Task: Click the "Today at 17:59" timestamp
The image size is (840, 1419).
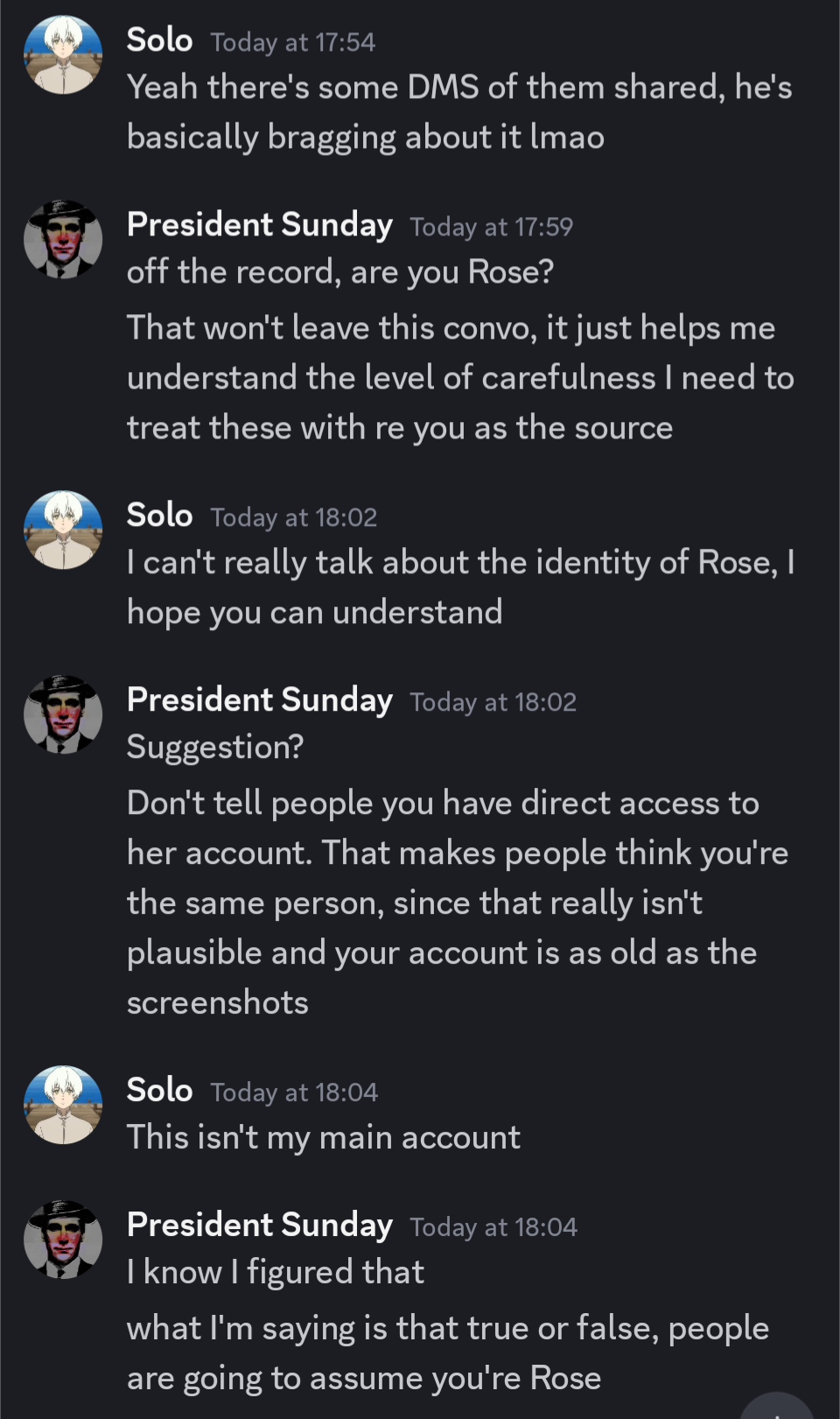Action: click(x=491, y=227)
